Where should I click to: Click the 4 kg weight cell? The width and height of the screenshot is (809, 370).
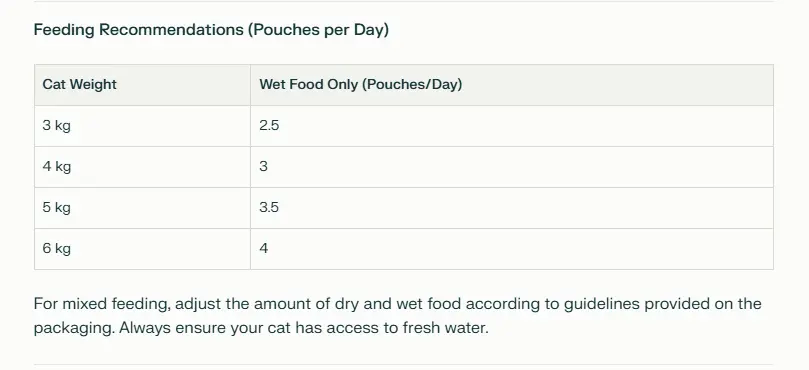pyautogui.click(x=142, y=167)
